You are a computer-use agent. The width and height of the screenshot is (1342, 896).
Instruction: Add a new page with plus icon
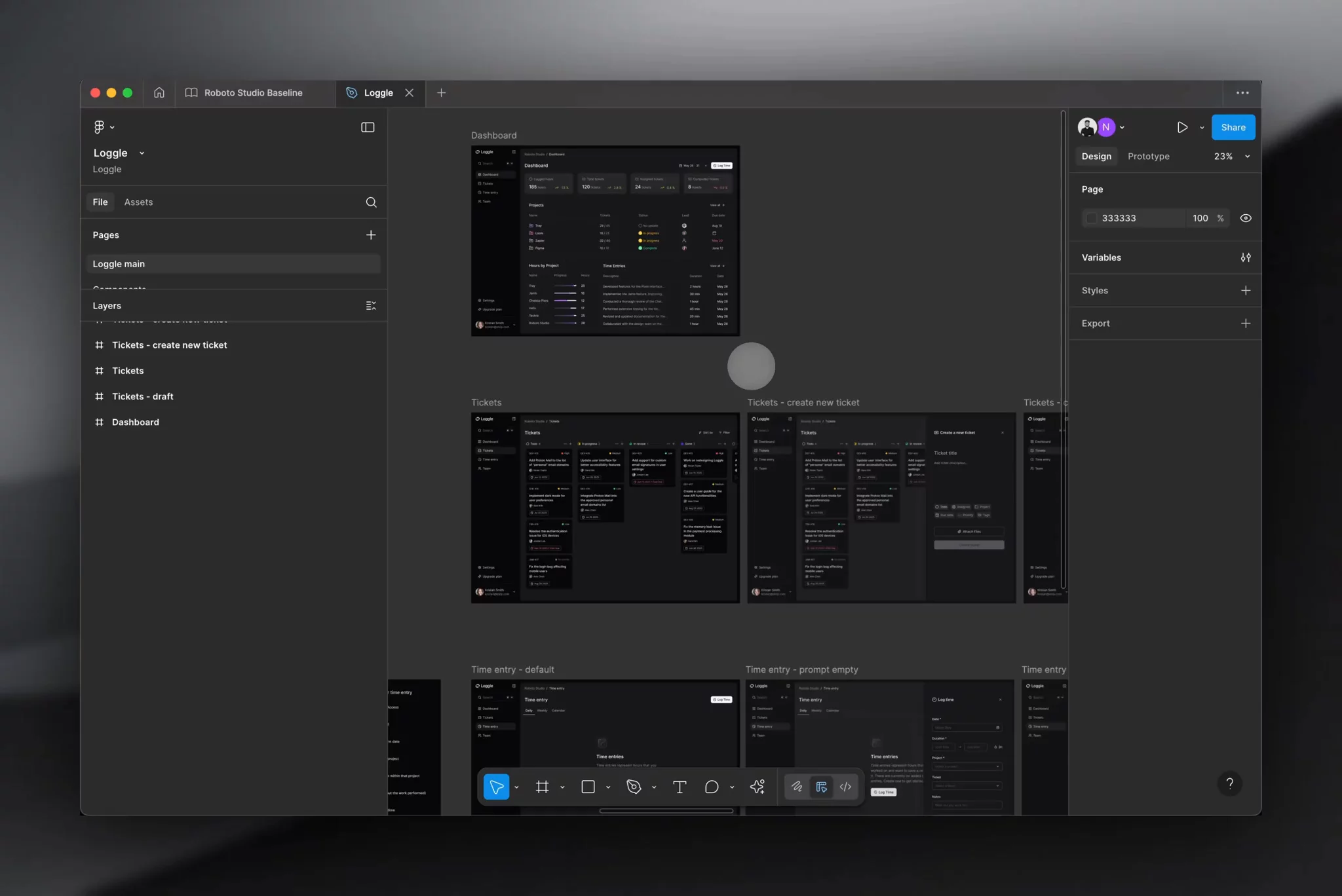pyautogui.click(x=371, y=235)
